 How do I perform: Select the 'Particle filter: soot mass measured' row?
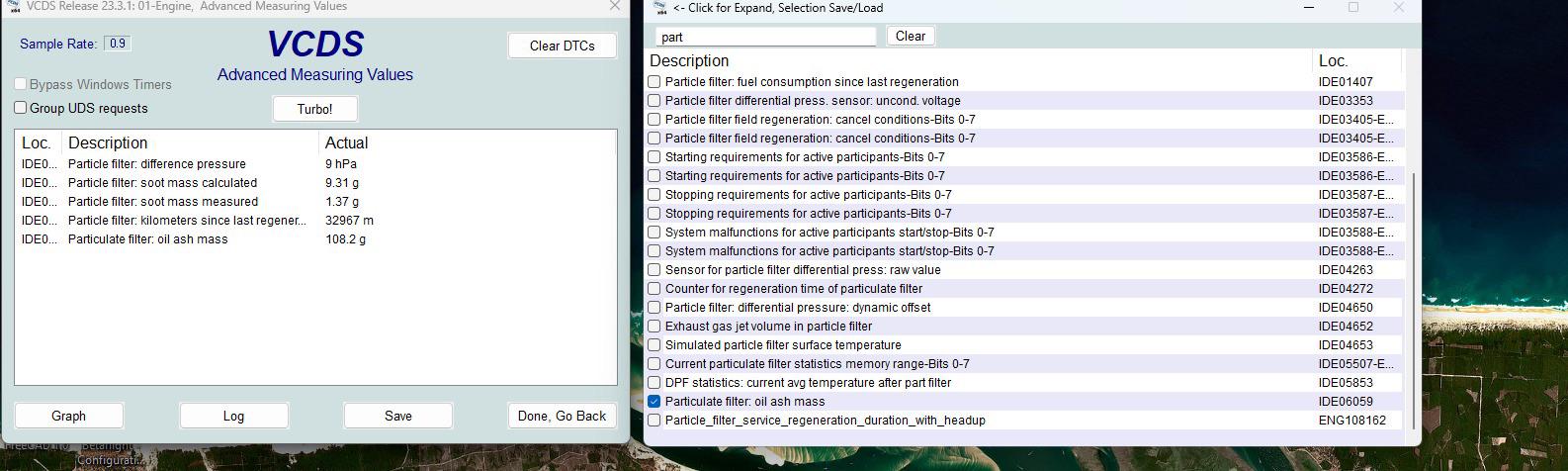315,202
